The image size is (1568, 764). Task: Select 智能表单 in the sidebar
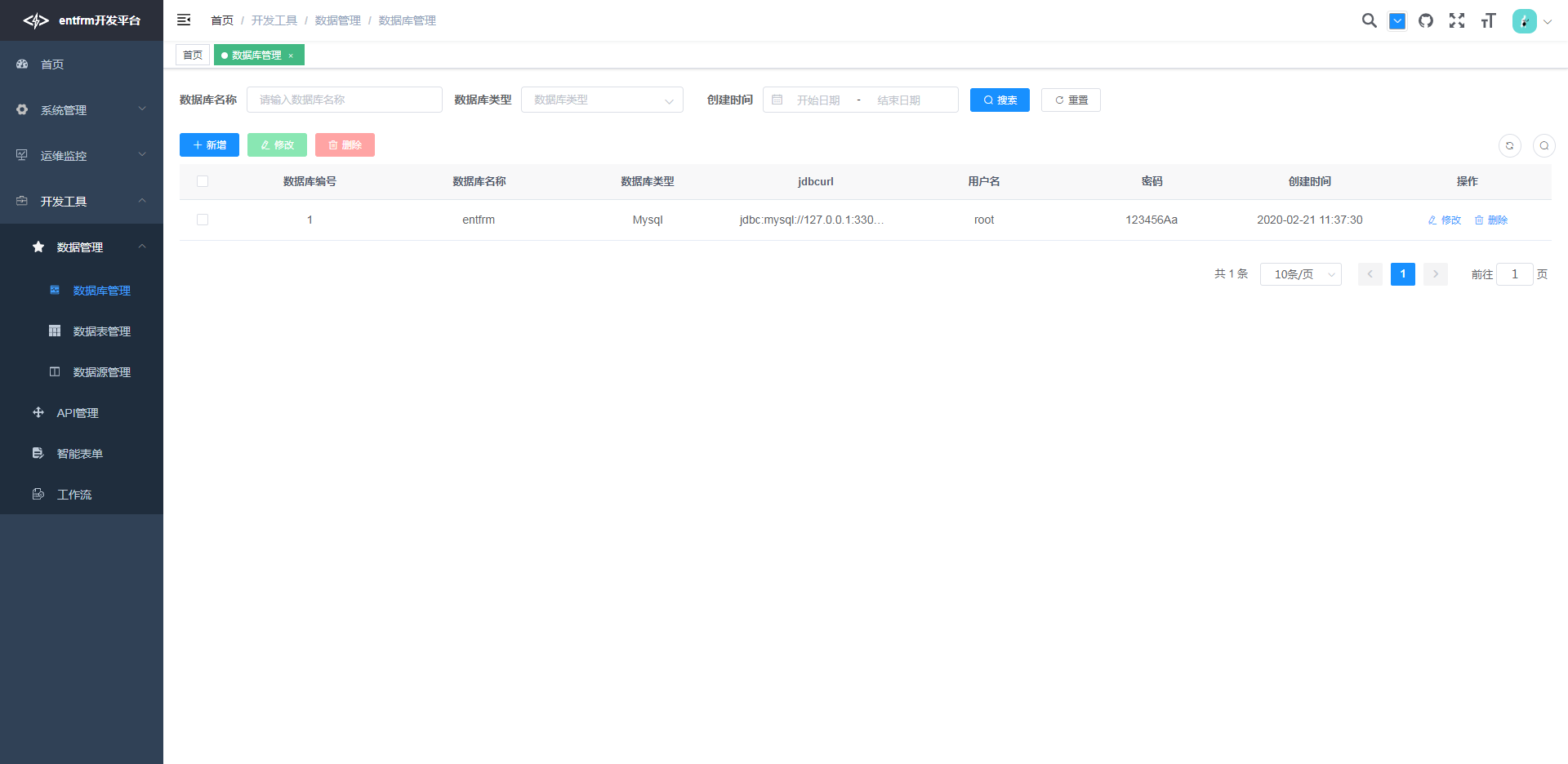click(x=79, y=453)
